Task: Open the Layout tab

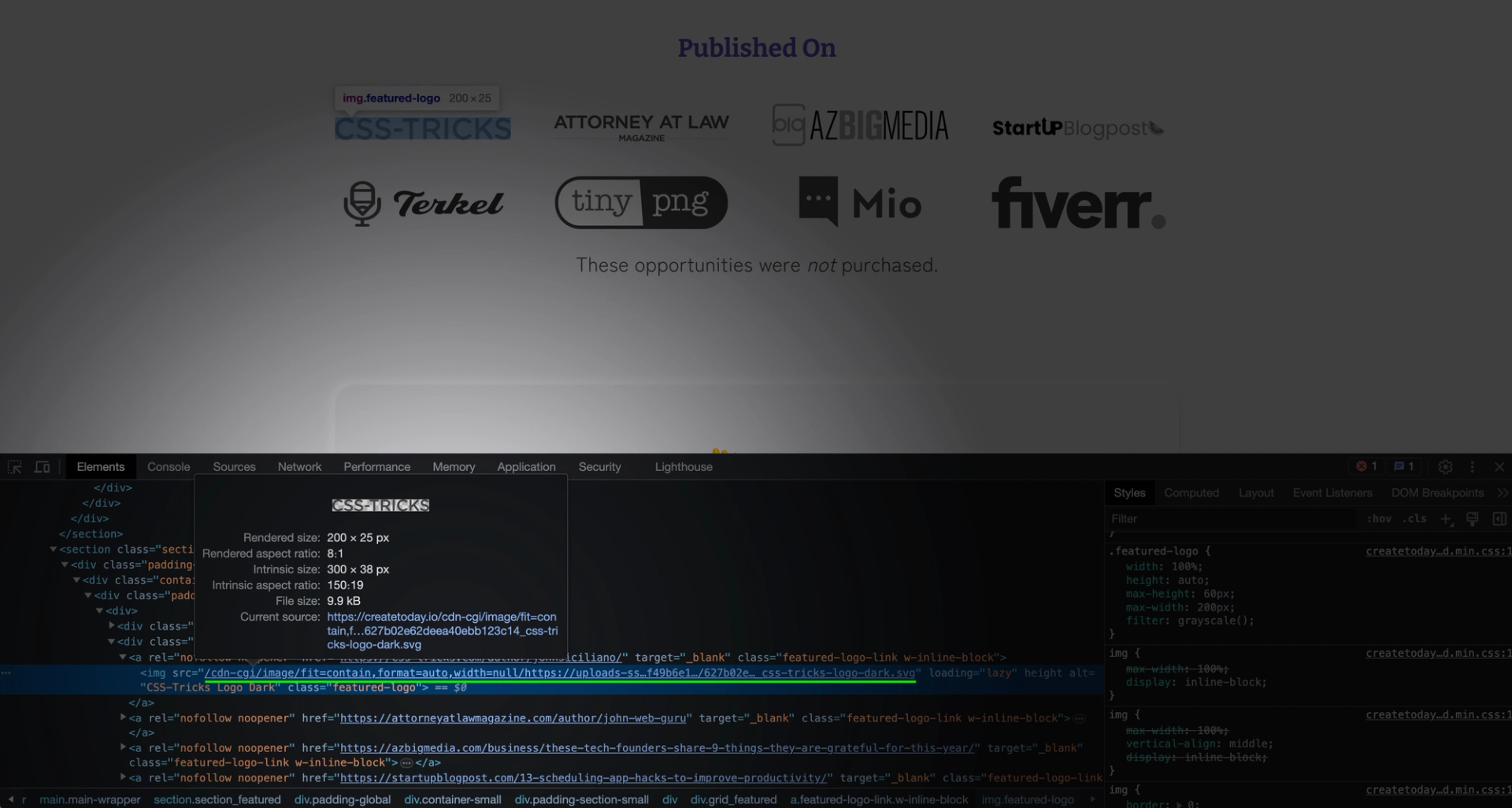Action: (1256, 493)
